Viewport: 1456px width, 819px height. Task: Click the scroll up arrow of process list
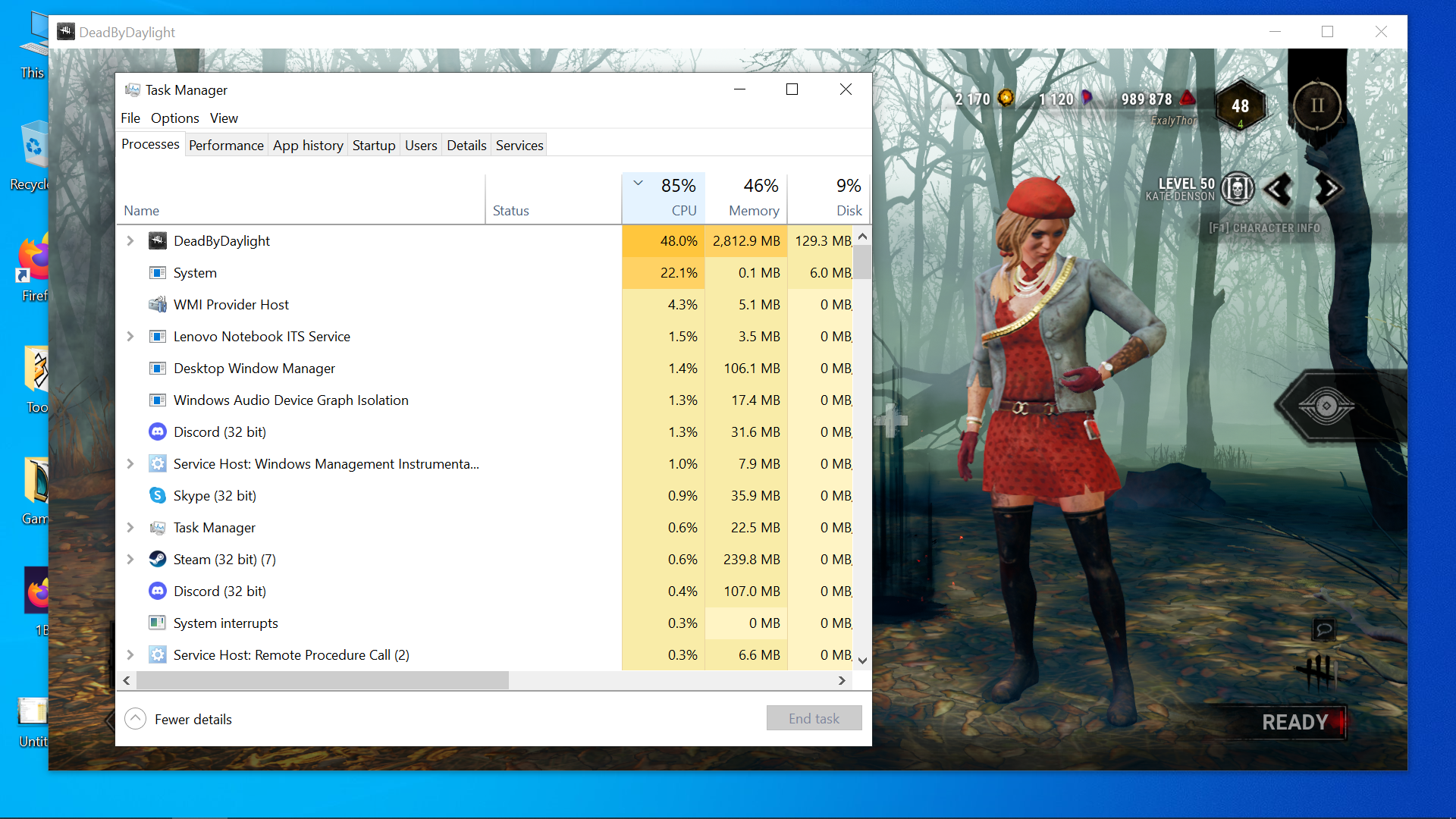(x=862, y=237)
